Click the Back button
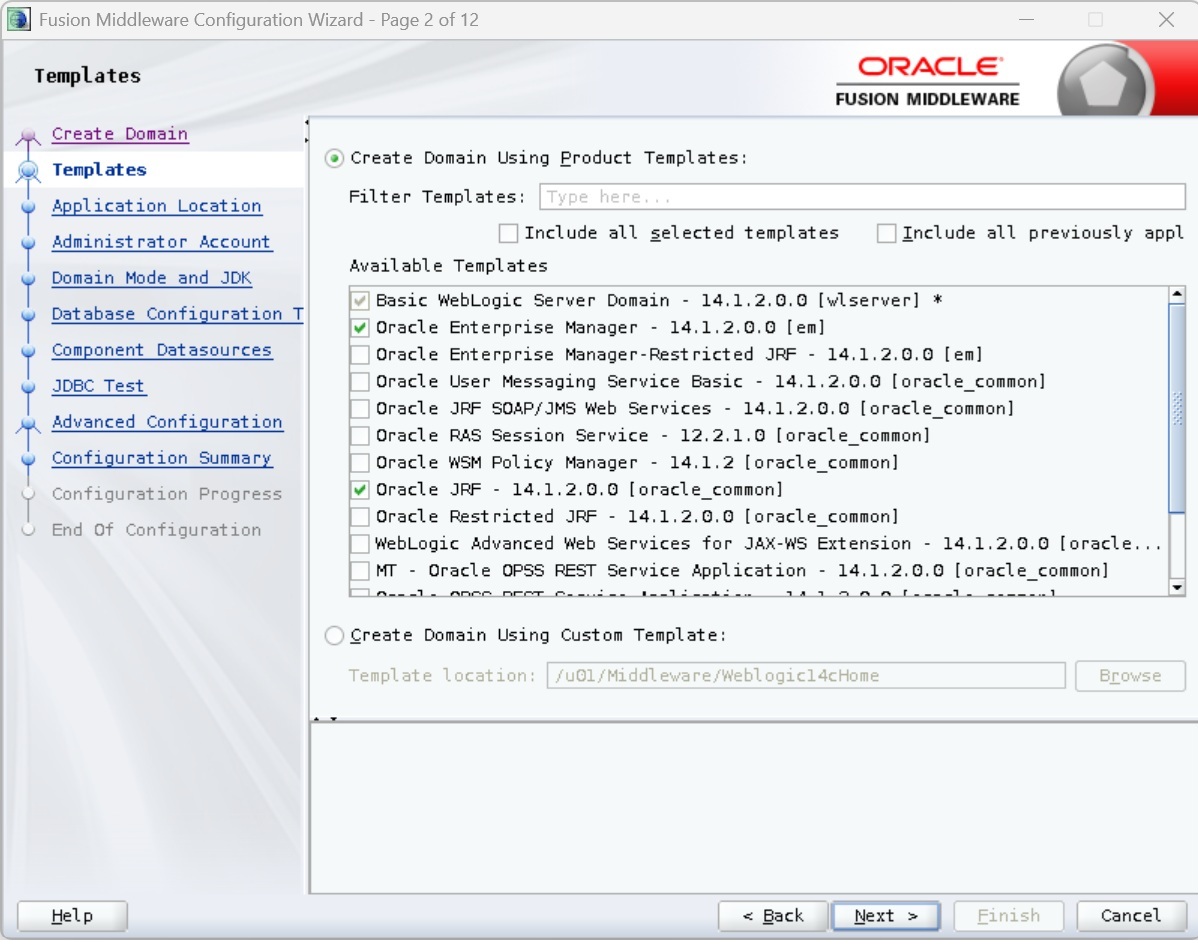 click(x=772, y=916)
